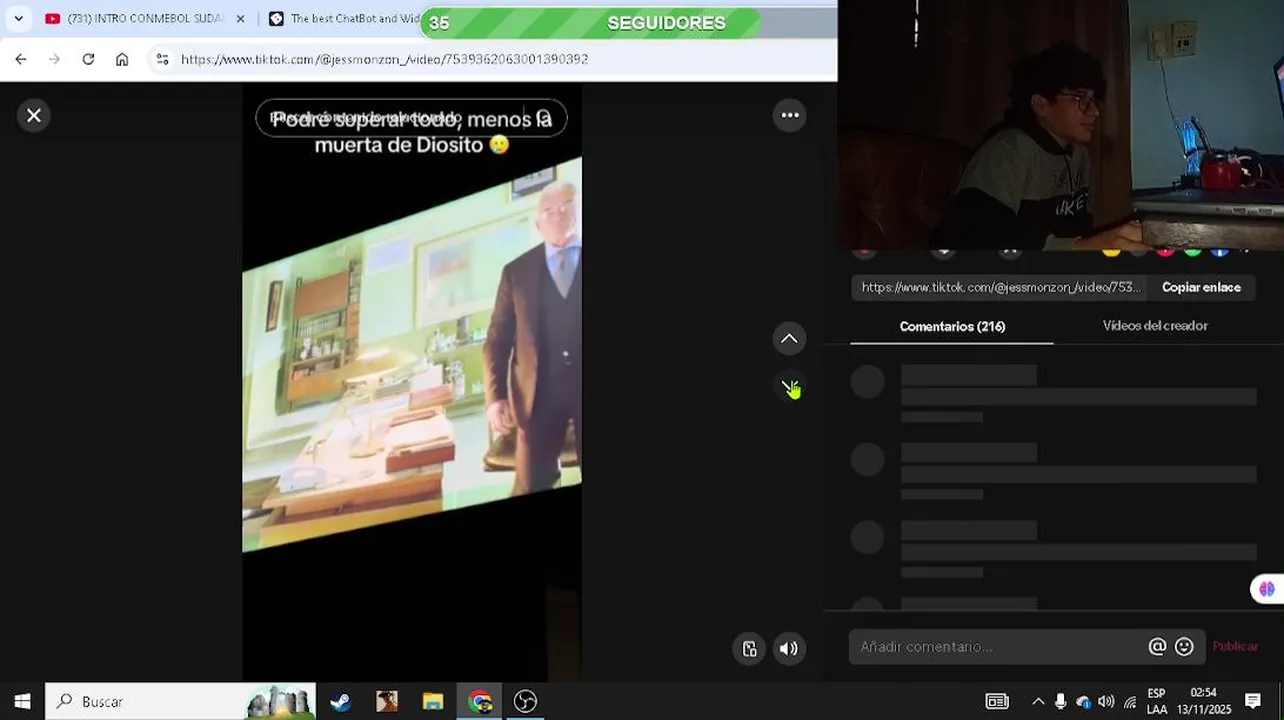
Task: Open File Explorer from the taskbar
Action: pyautogui.click(x=433, y=701)
